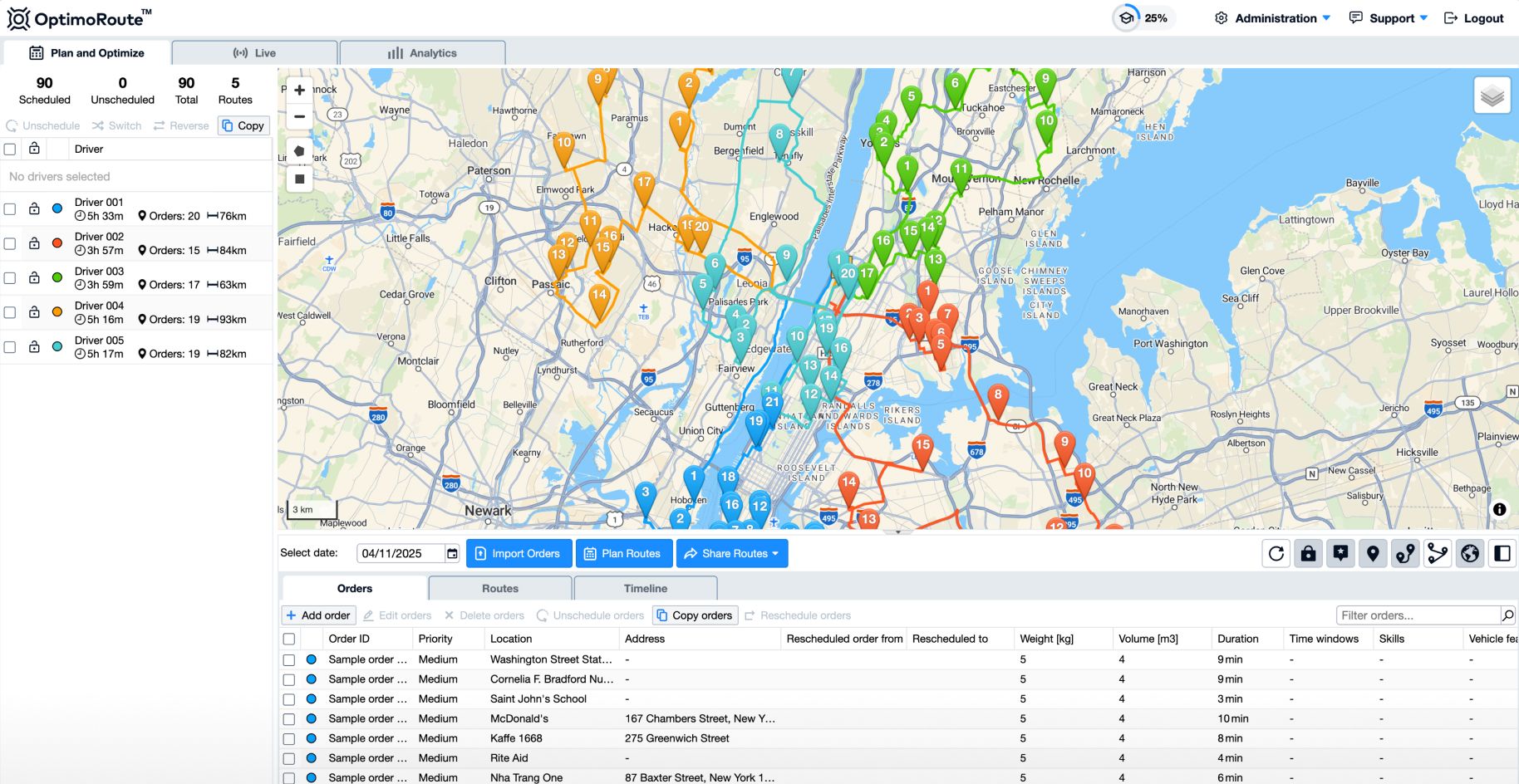Check the Driver 002 checkbox
Viewport: 1519px width, 784px height.
pyautogui.click(x=10, y=243)
